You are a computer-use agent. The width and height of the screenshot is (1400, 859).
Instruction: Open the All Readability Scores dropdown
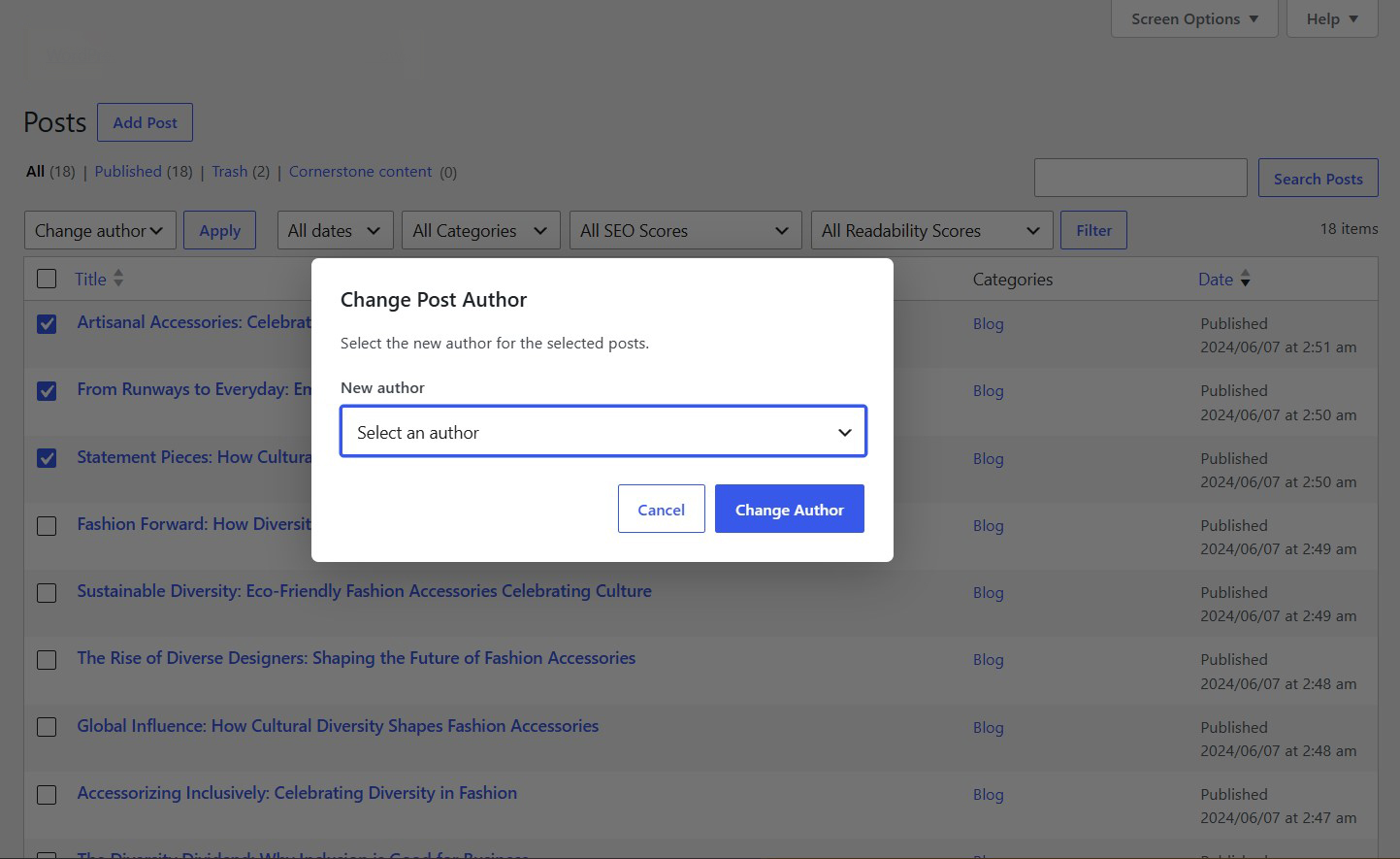point(931,230)
